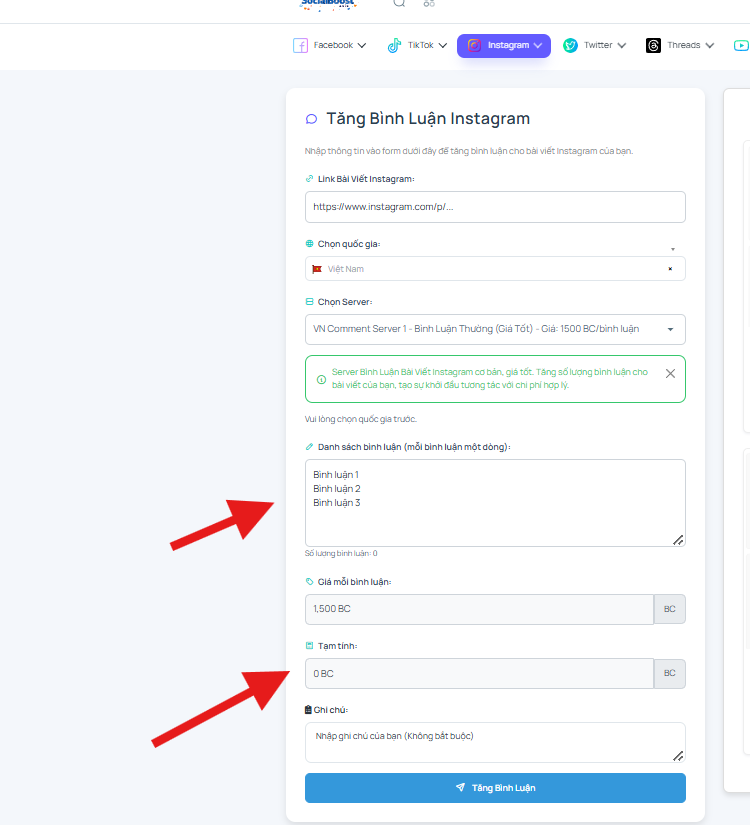Focus the Danh sách bình luận textarea
The image size is (750, 825).
click(x=495, y=503)
